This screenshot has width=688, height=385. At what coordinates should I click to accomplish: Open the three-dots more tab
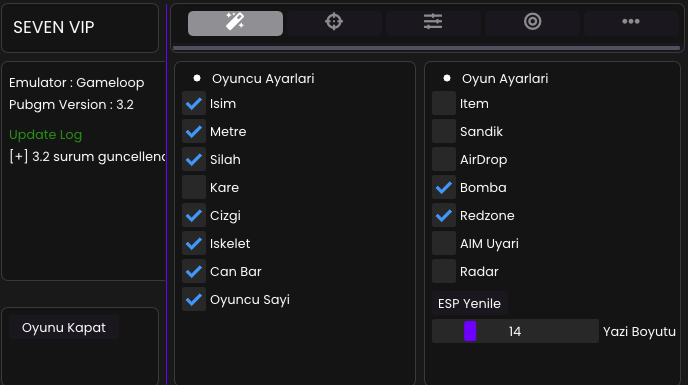[x=631, y=23]
